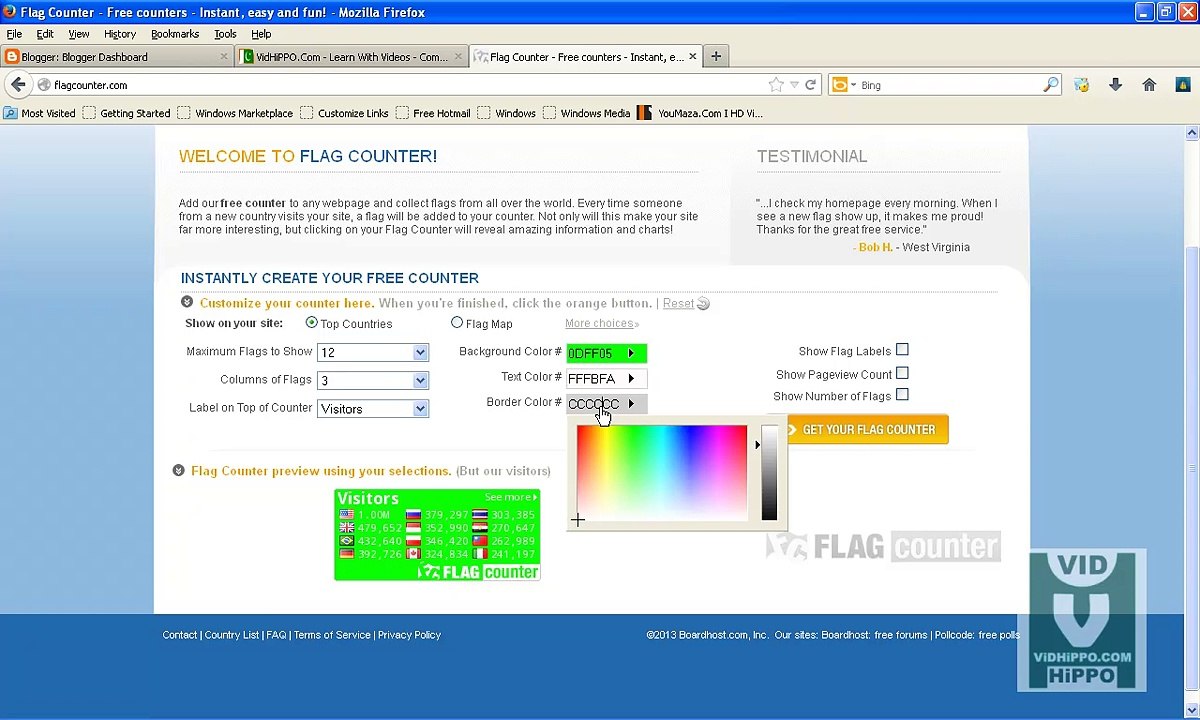The height and width of the screenshot is (720, 1200).
Task: Open the Tools menu
Action: 225,34
